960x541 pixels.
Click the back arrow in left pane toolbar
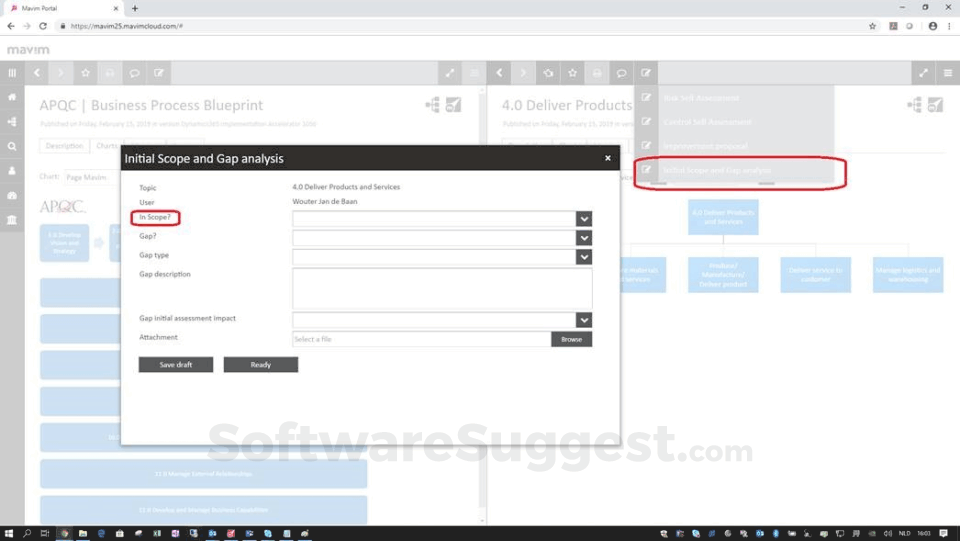coord(37,73)
